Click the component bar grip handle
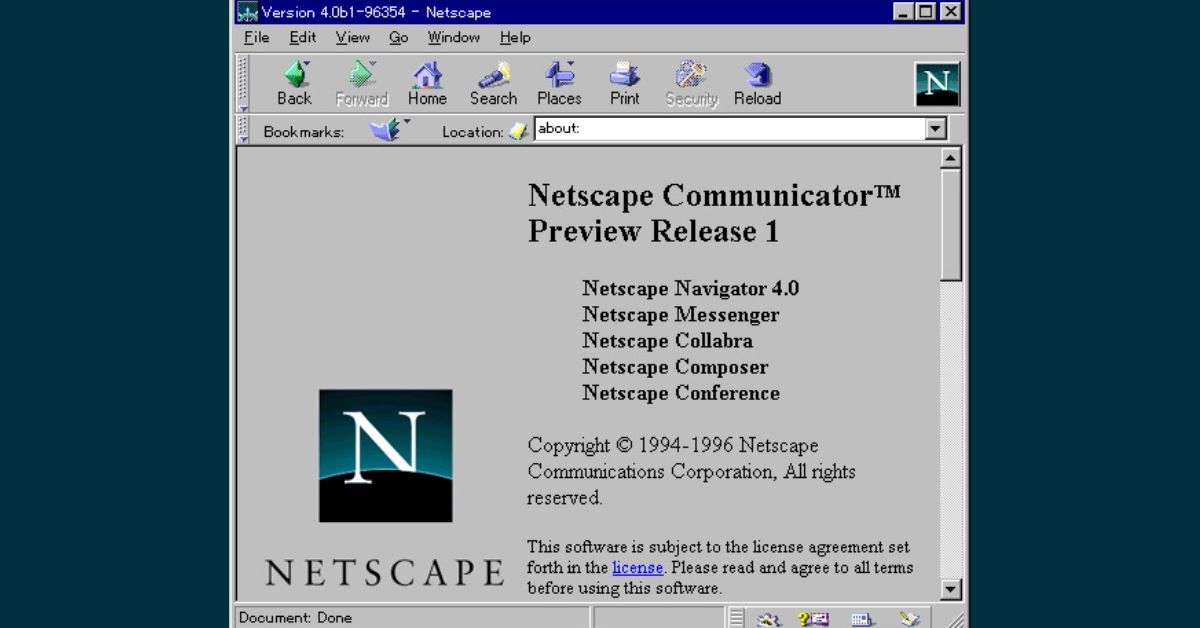Viewport: 1200px width, 628px height. (737, 618)
